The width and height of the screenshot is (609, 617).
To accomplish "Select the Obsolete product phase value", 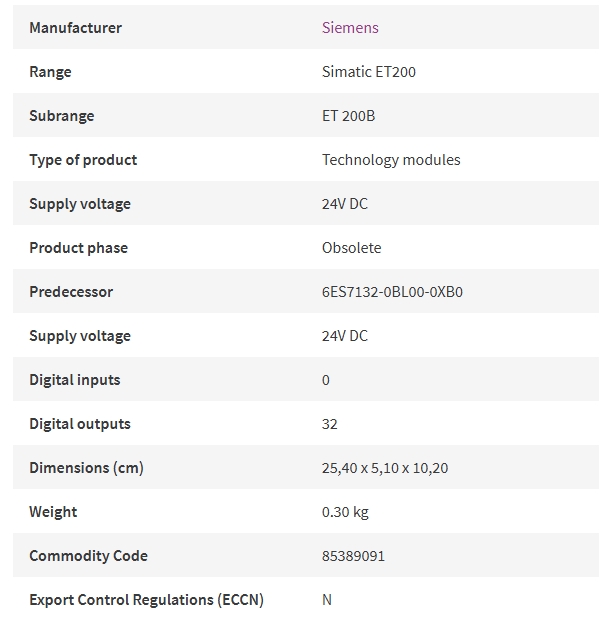I will point(351,248).
